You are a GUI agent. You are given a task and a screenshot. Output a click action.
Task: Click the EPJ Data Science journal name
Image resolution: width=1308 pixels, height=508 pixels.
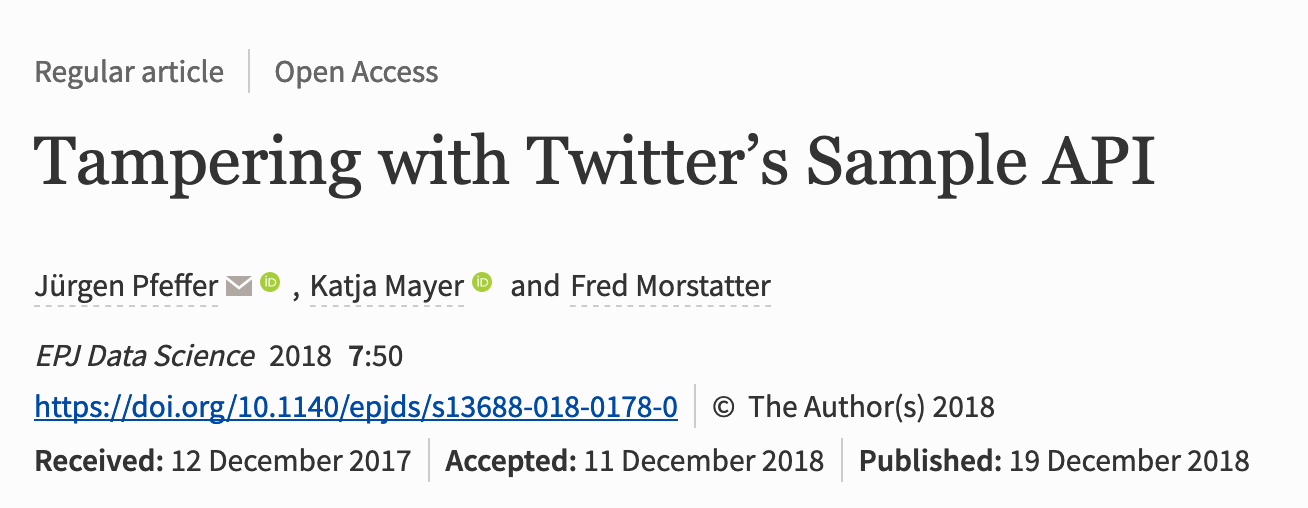pos(144,356)
